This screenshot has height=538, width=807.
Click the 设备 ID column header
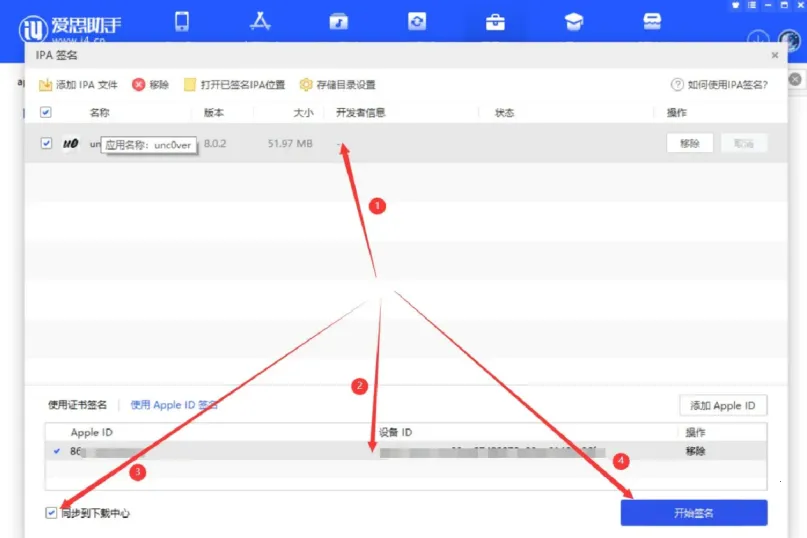coord(395,432)
